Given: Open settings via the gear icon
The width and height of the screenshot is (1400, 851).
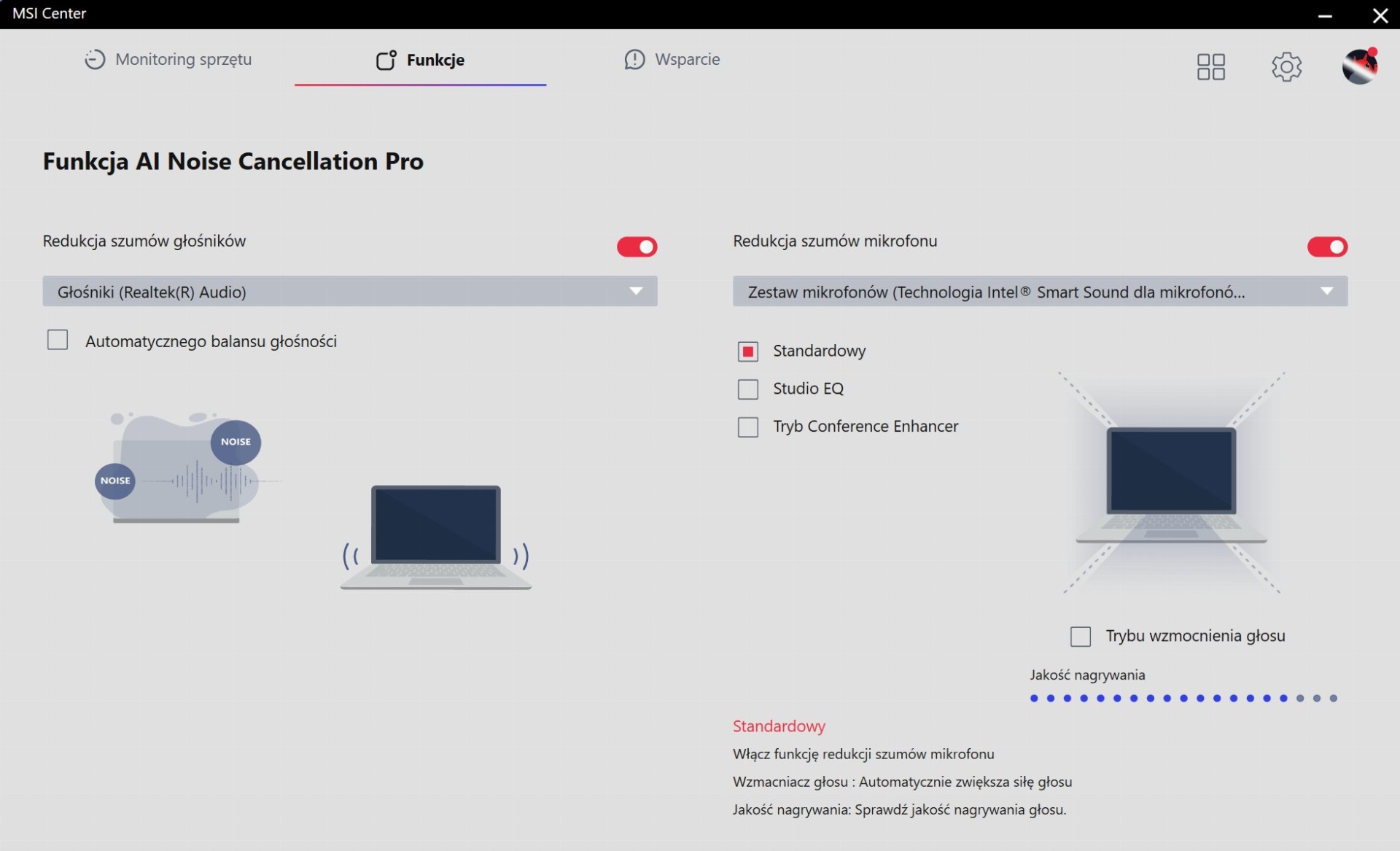Looking at the screenshot, I should coord(1286,67).
